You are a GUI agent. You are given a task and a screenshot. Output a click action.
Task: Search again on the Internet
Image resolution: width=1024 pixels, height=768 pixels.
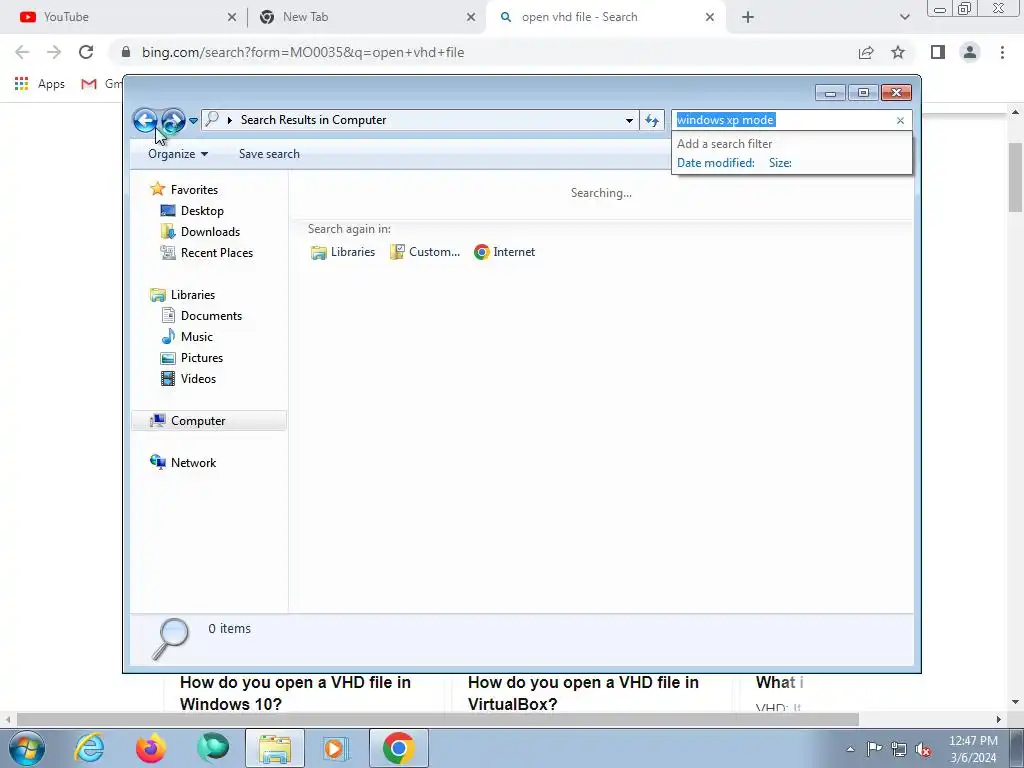(x=505, y=252)
